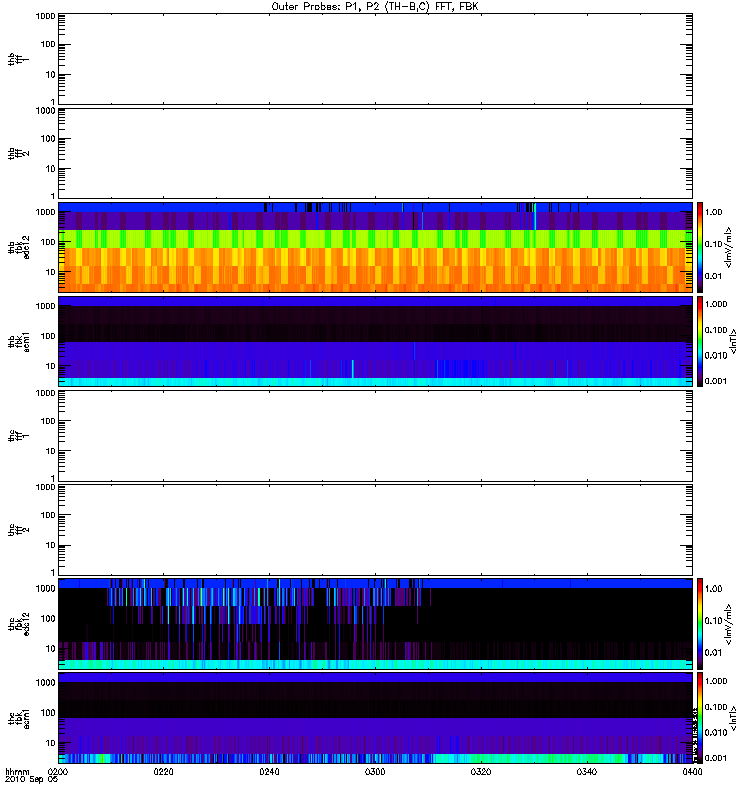Click the '1.000' tick on thc scm1 color bar
750x800 pixels.
tap(716, 681)
